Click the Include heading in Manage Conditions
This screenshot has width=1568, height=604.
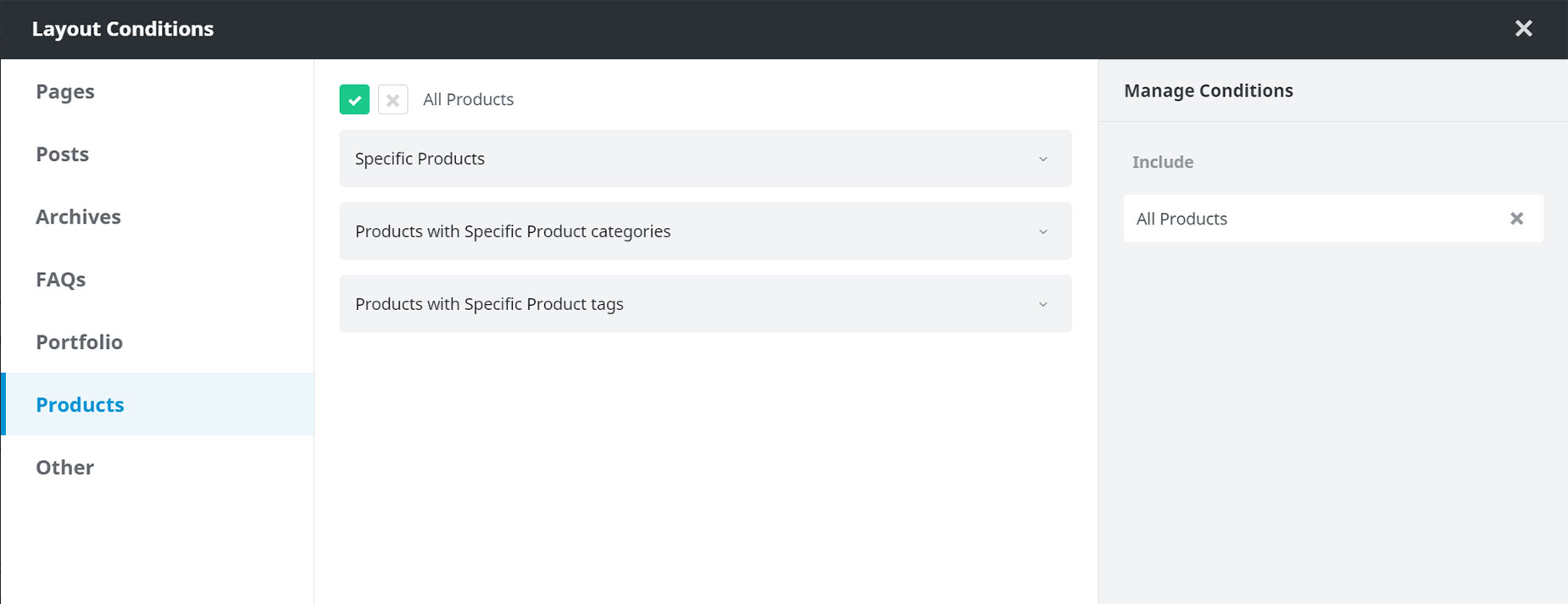click(x=1162, y=162)
